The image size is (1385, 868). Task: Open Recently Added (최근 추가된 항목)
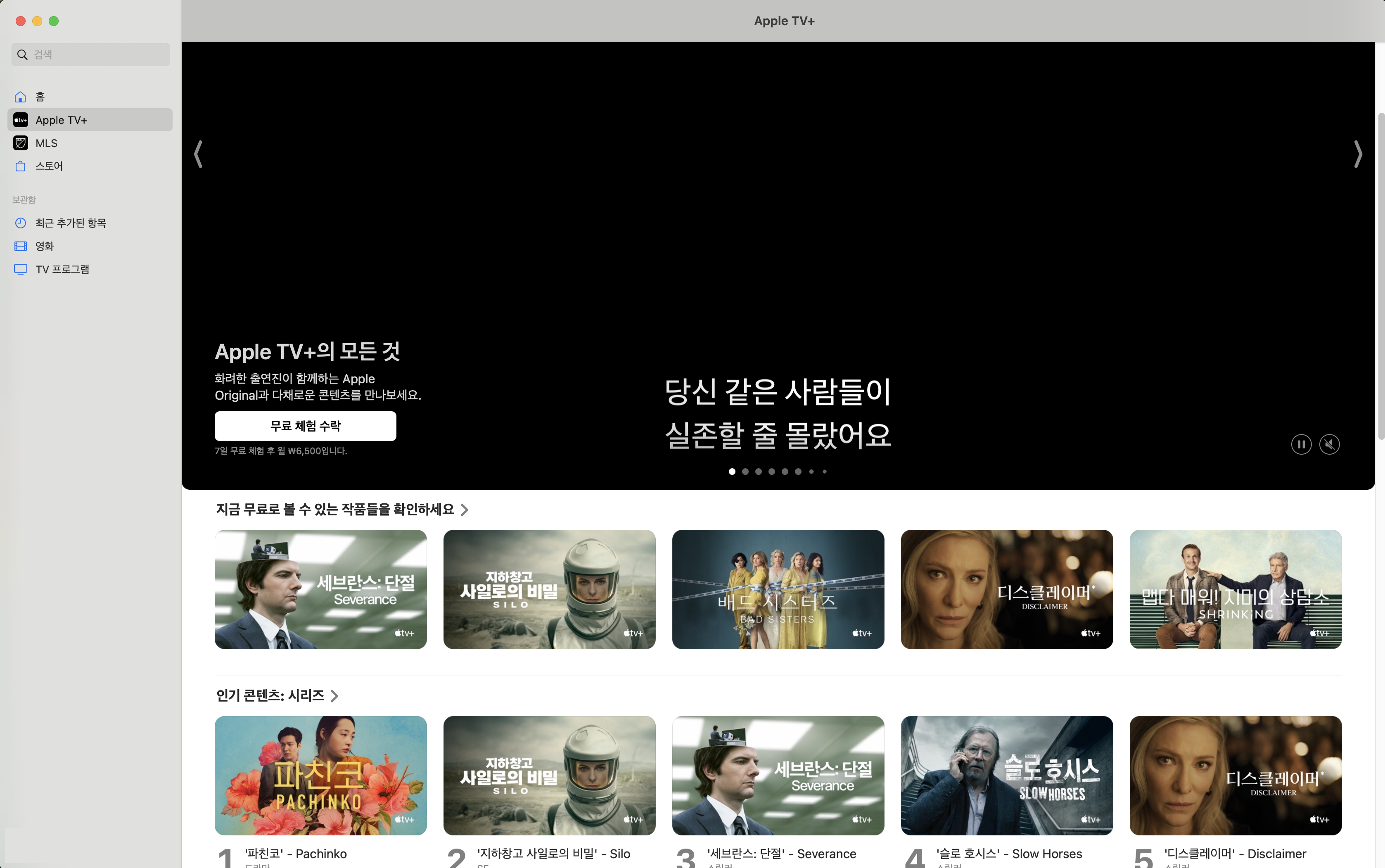pos(90,223)
